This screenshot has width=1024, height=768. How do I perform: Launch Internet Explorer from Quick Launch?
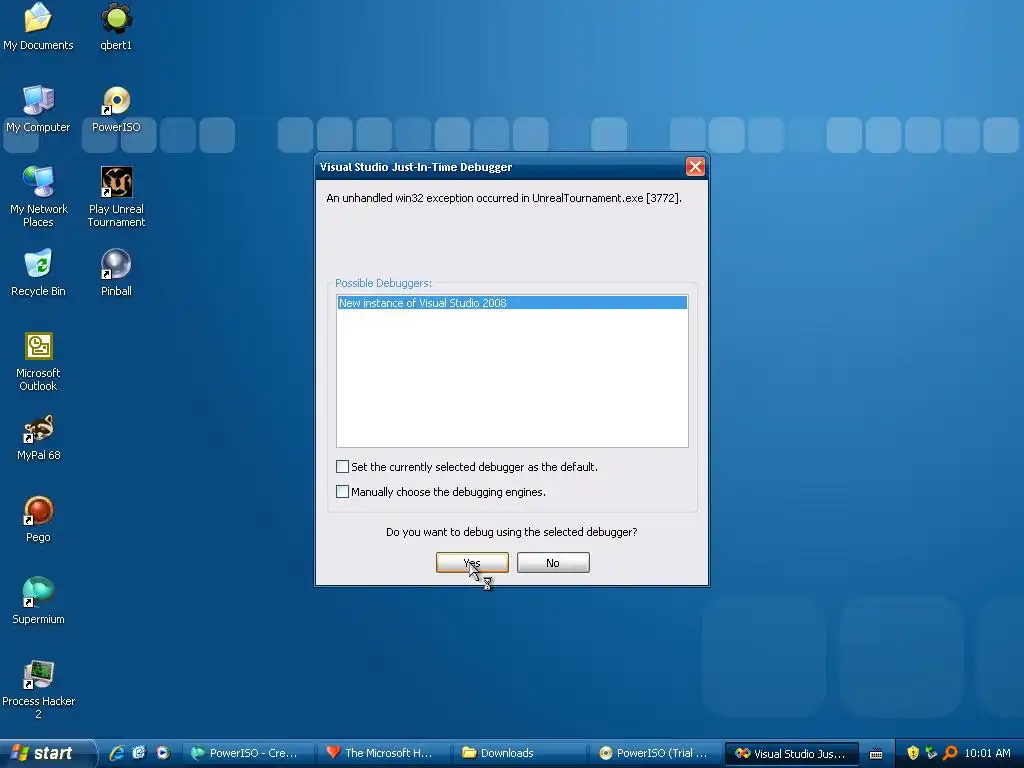[116, 753]
